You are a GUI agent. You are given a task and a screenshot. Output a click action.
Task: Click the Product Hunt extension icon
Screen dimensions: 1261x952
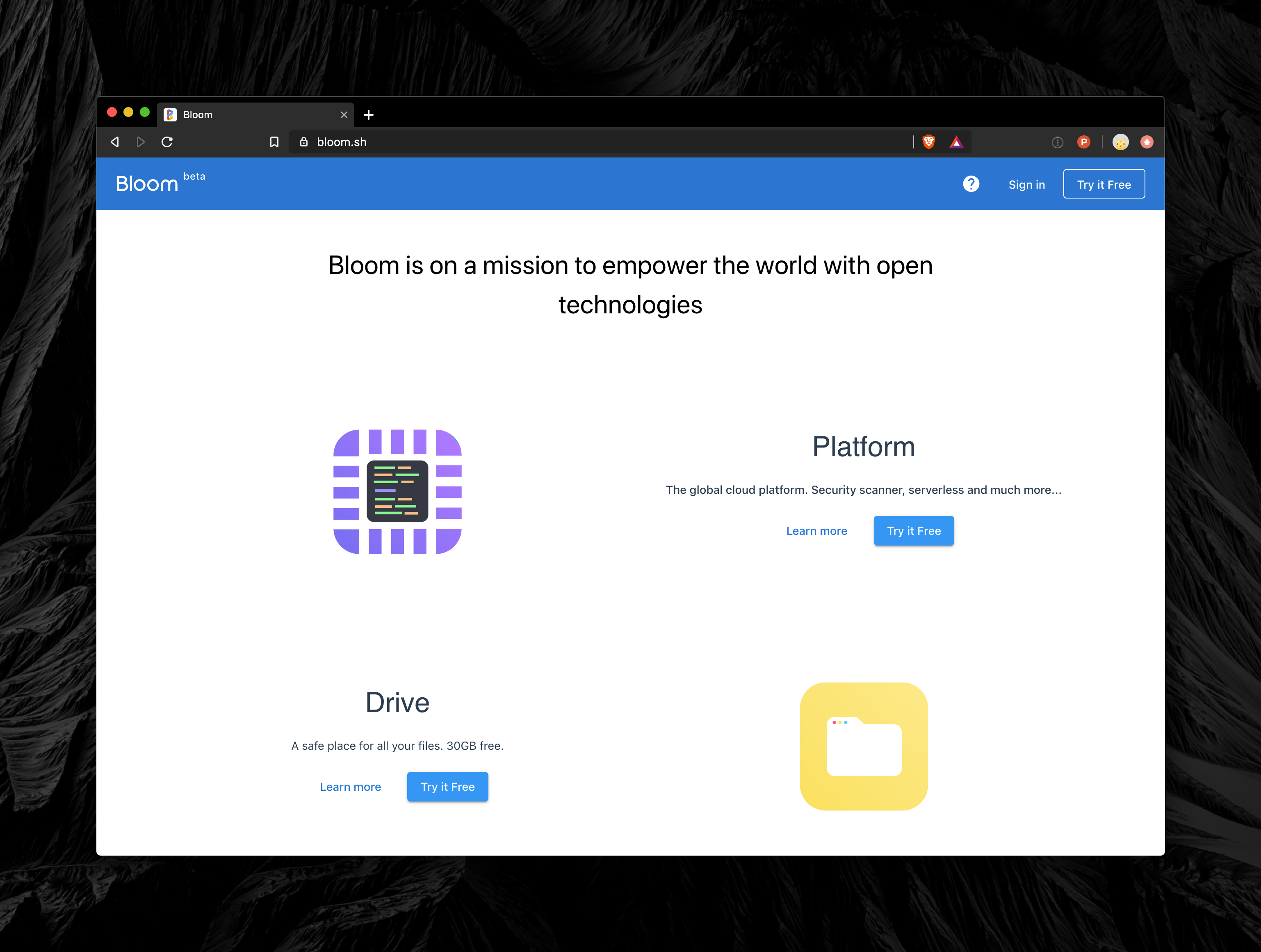click(x=1084, y=142)
